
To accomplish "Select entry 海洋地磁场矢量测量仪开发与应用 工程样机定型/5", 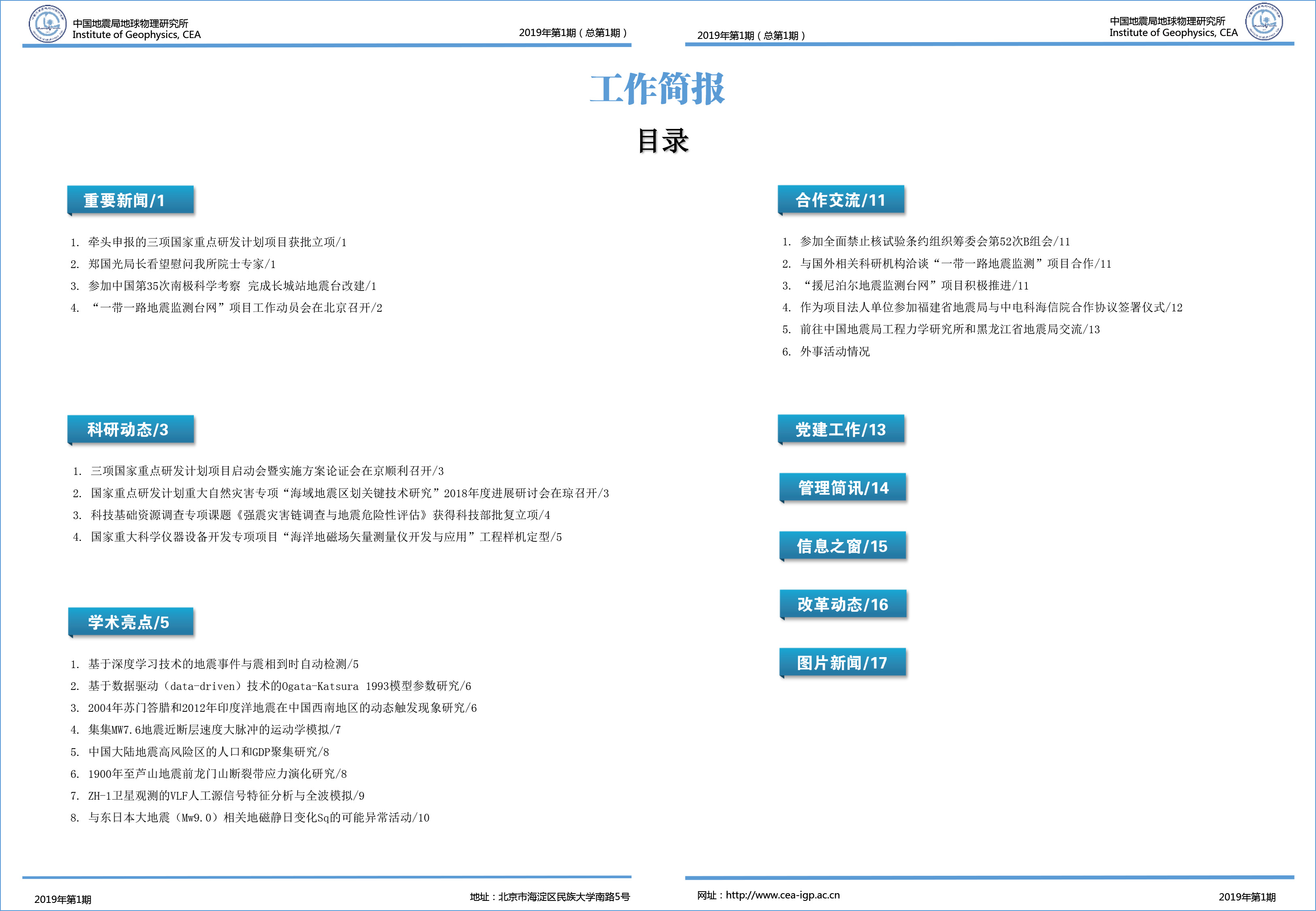I will point(326,536).
